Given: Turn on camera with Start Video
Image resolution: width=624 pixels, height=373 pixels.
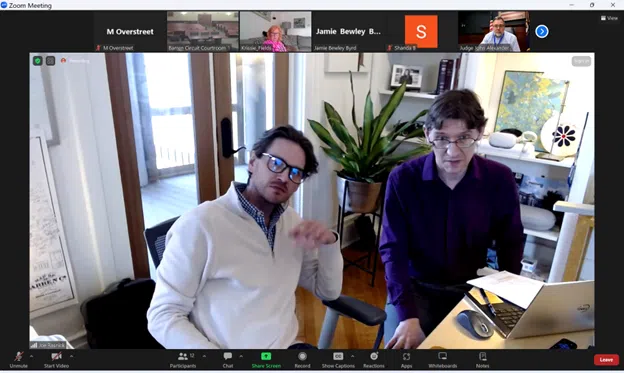Looking at the screenshot, I should coord(57,360).
